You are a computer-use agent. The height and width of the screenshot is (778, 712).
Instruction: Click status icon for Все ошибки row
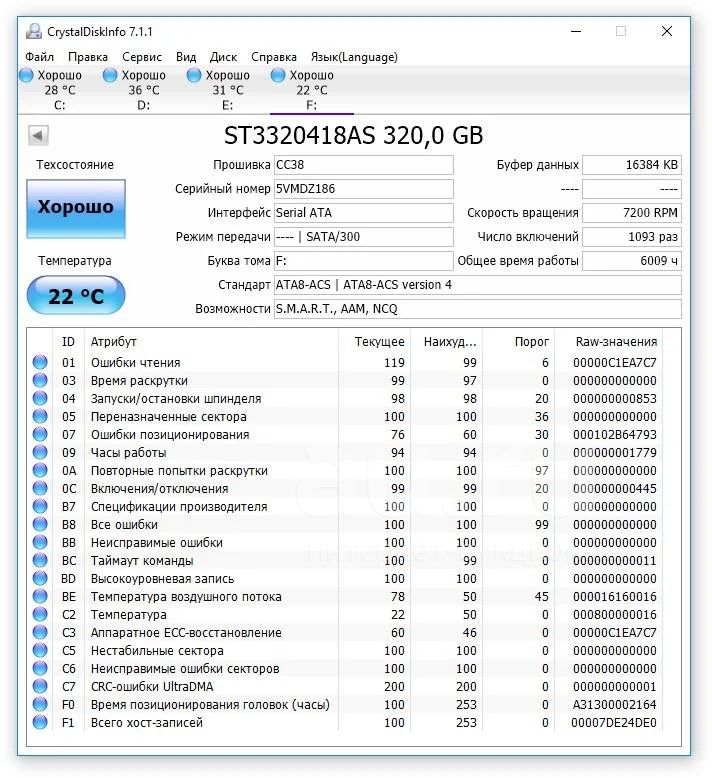[x=40, y=524]
